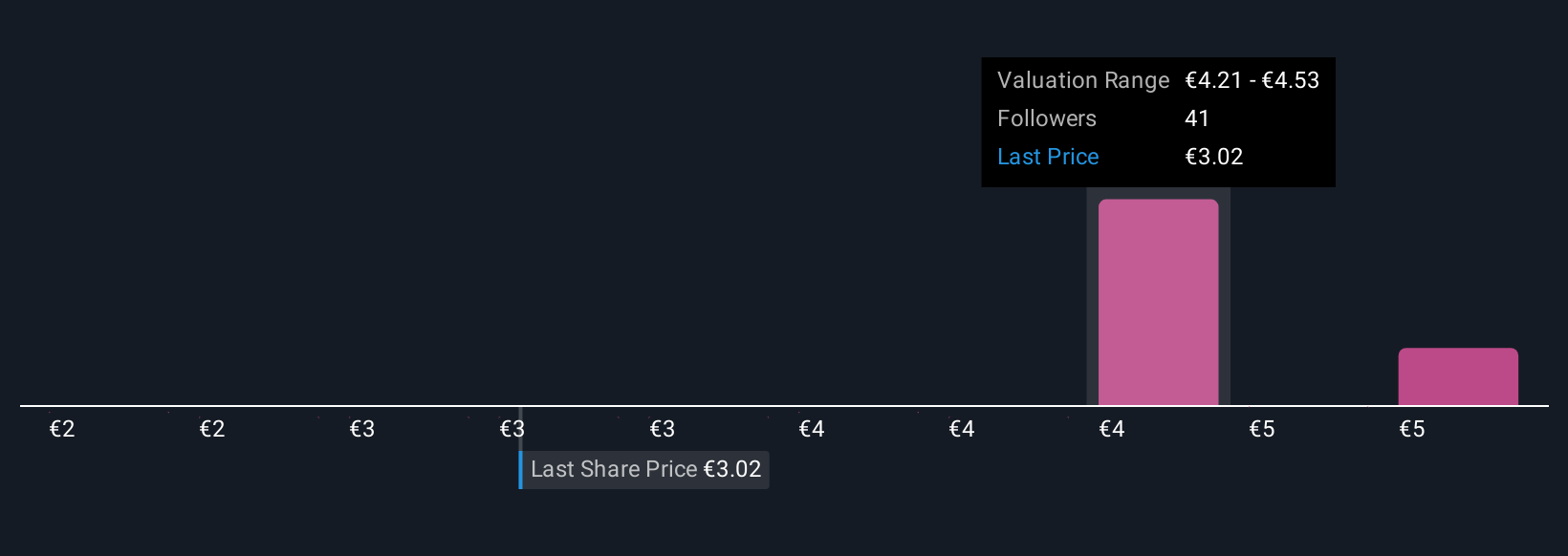The width and height of the screenshot is (1568, 556).
Task: Click the Last Share Price €3.02 label
Action: click(x=646, y=469)
